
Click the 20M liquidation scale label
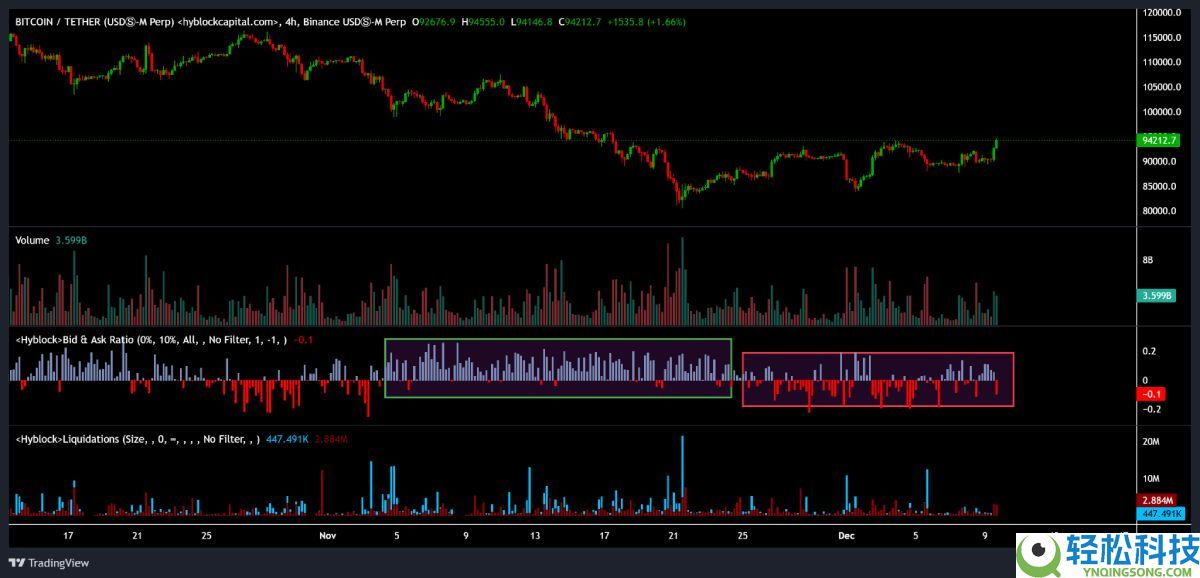pyautogui.click(x=1151, y=441)
